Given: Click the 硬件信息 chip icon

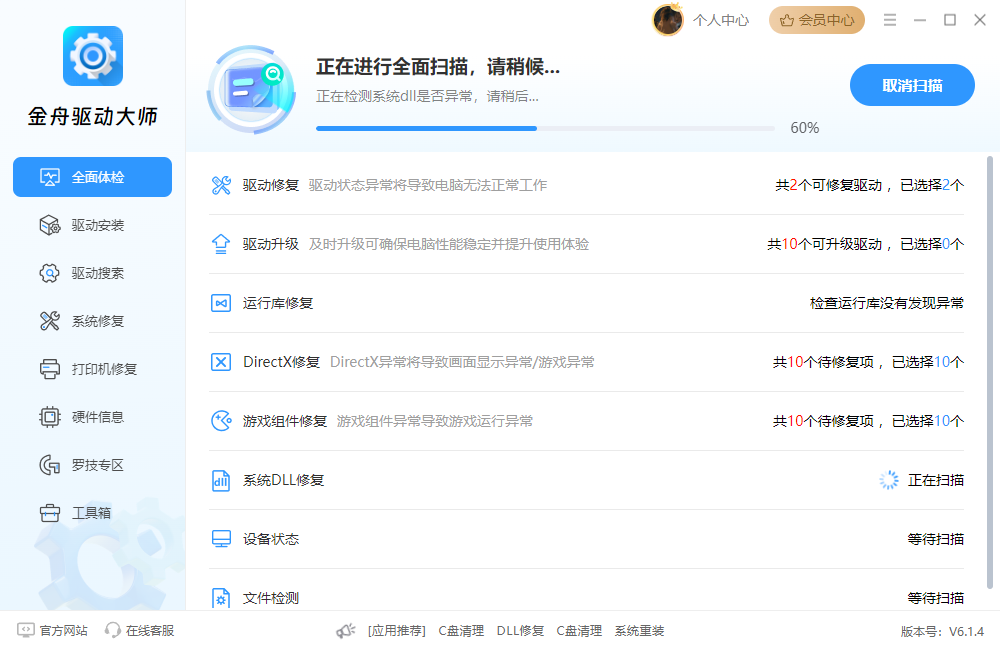Looking at the screenshot, I should click(50, 417).
